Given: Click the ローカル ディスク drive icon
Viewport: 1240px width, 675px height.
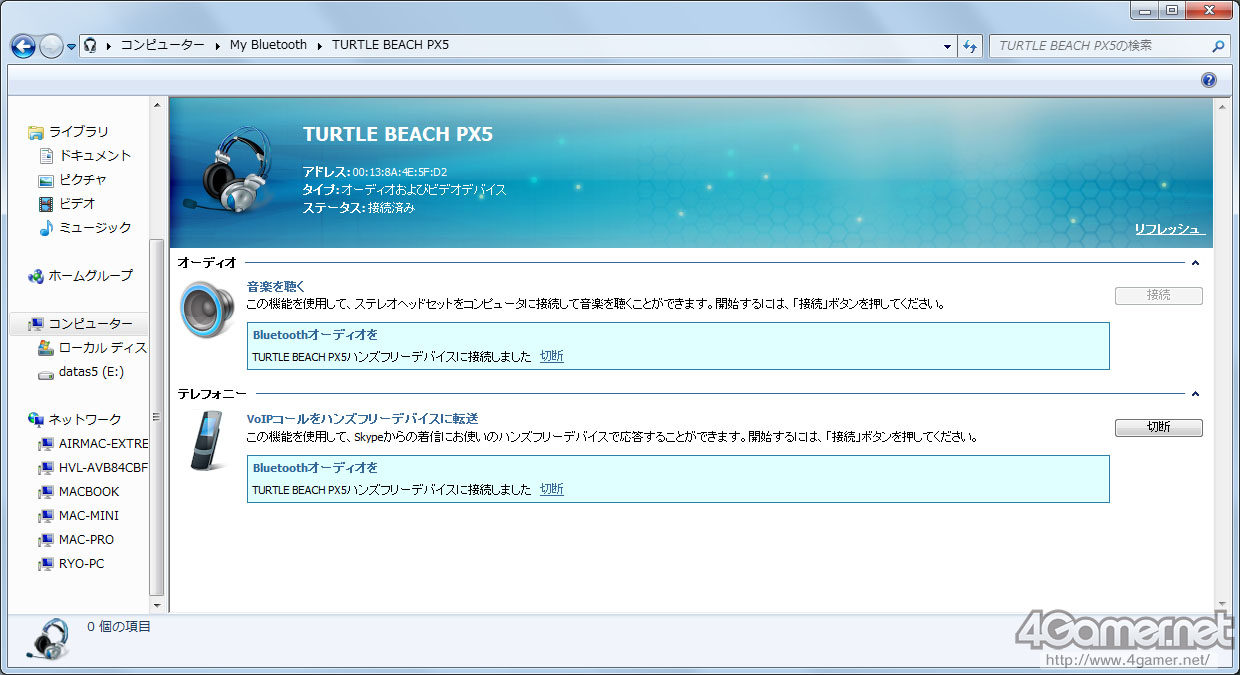Looking at the screenshot, I should point(46,348).
